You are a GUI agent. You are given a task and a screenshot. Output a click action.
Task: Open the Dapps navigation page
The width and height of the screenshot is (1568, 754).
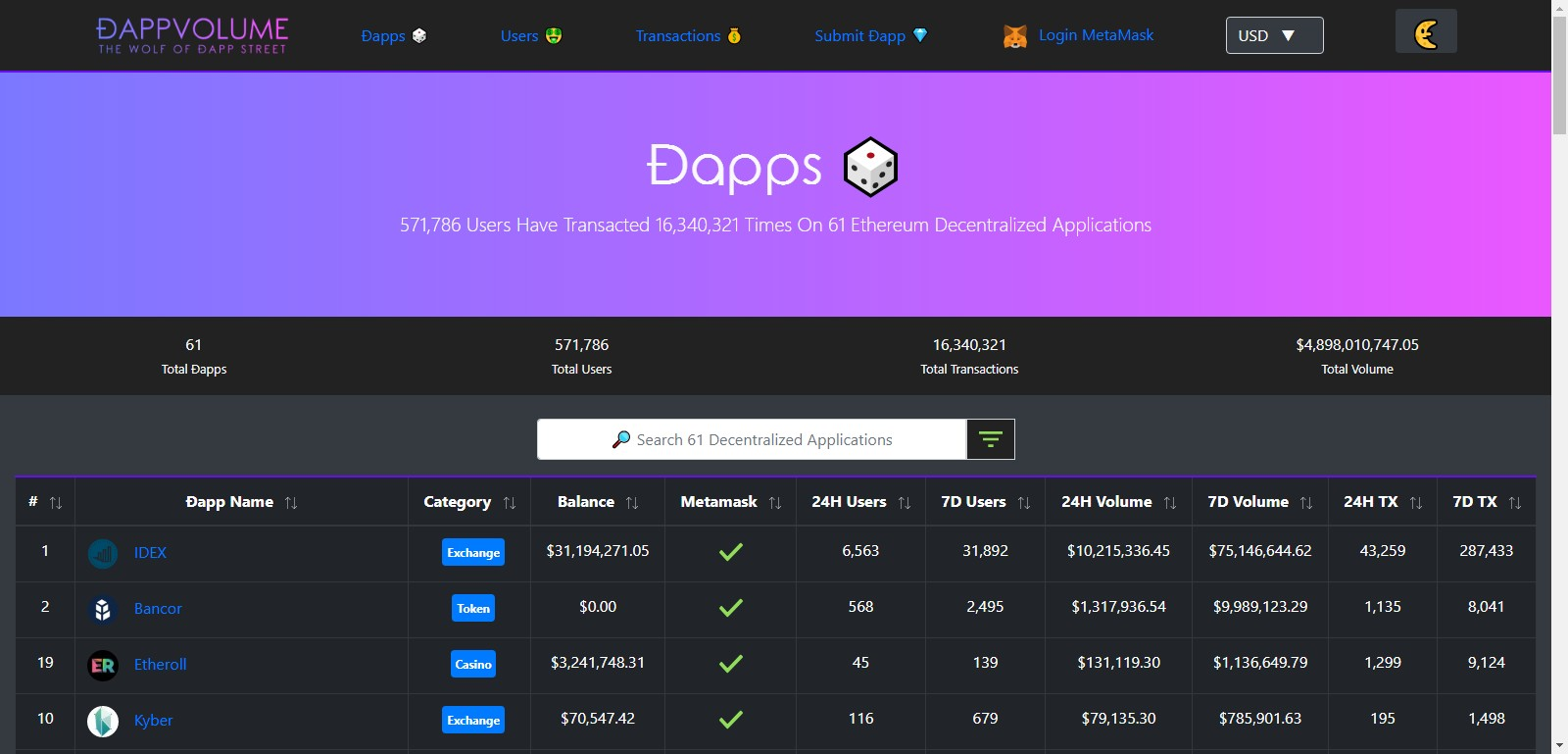pyautogui.click(x=383, y=35)
